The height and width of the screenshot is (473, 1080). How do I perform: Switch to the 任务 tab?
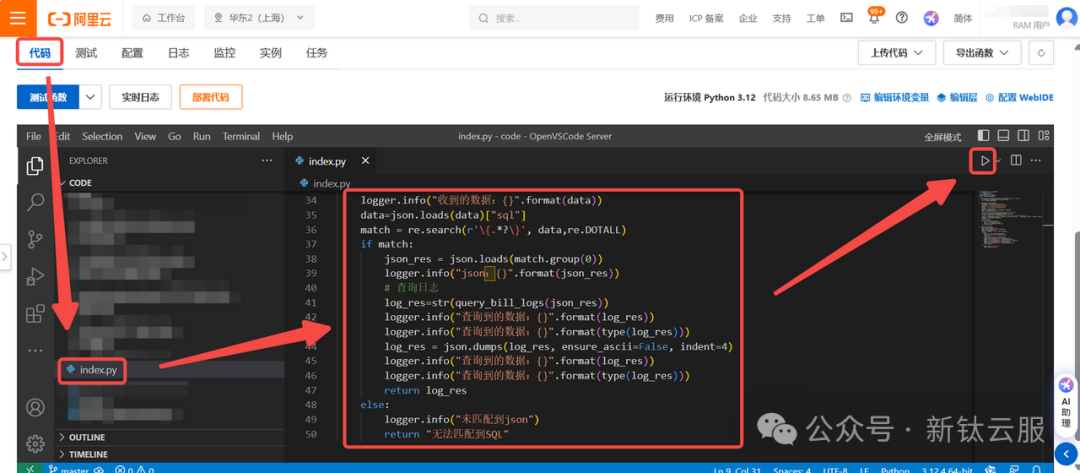(317, 53)
